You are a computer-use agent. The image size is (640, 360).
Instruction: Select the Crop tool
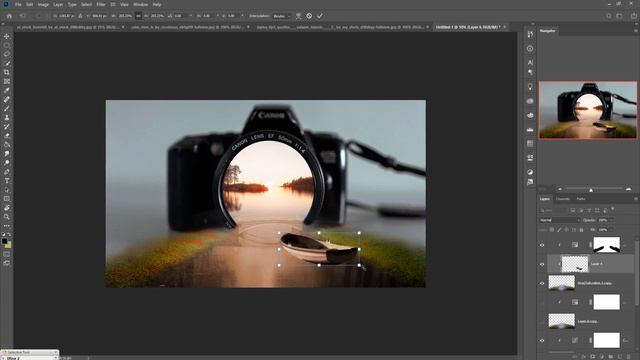pos(7,72)
